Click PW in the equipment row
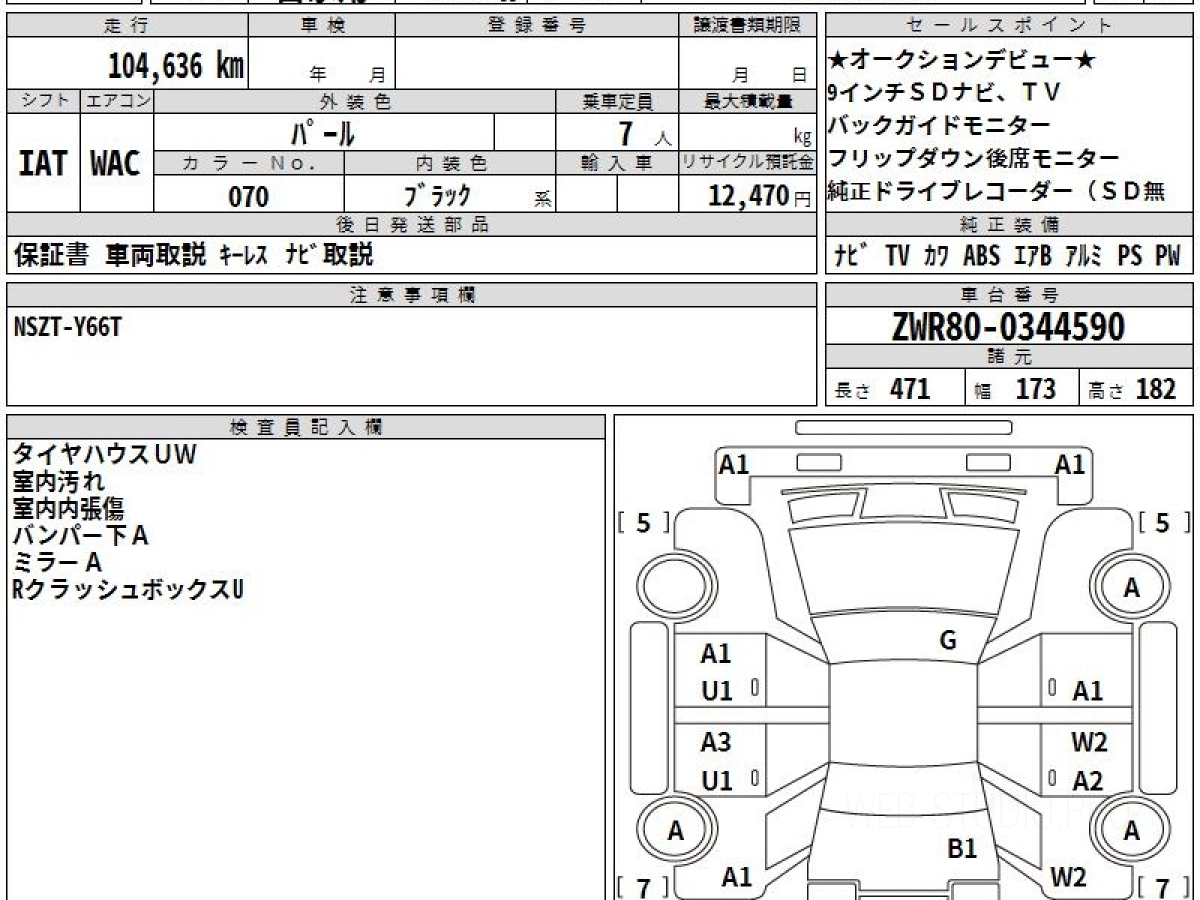This screenshot has width=1200, height=900. coord(1167,256)
